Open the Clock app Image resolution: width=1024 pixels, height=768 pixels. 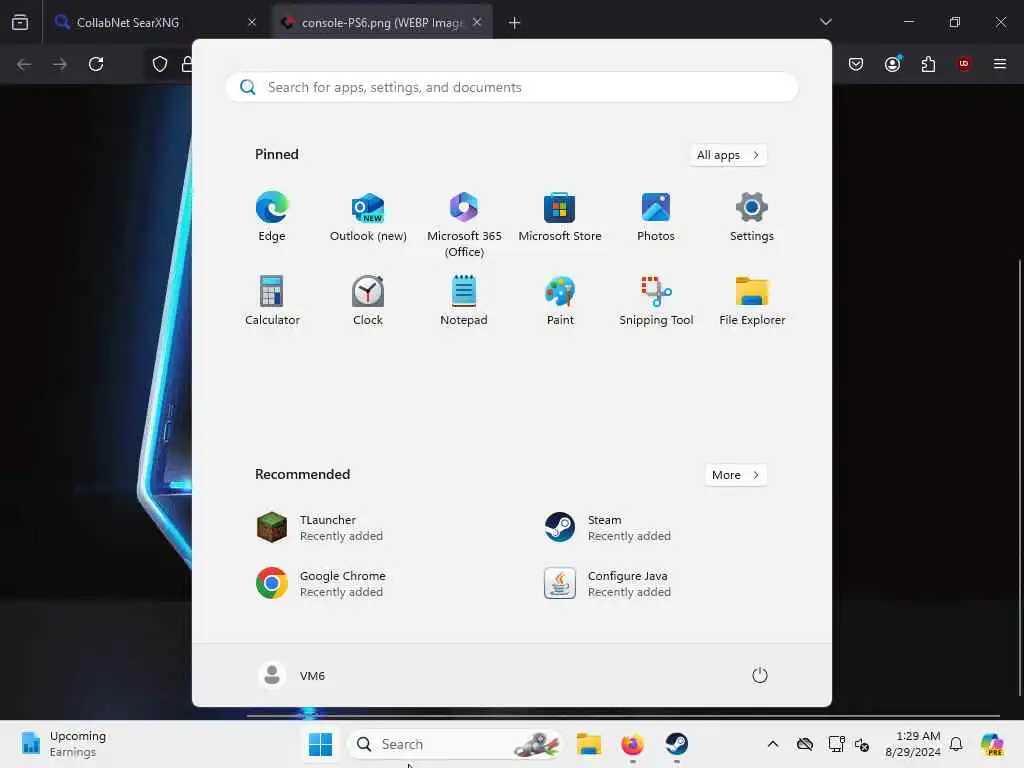pos(368,300)
